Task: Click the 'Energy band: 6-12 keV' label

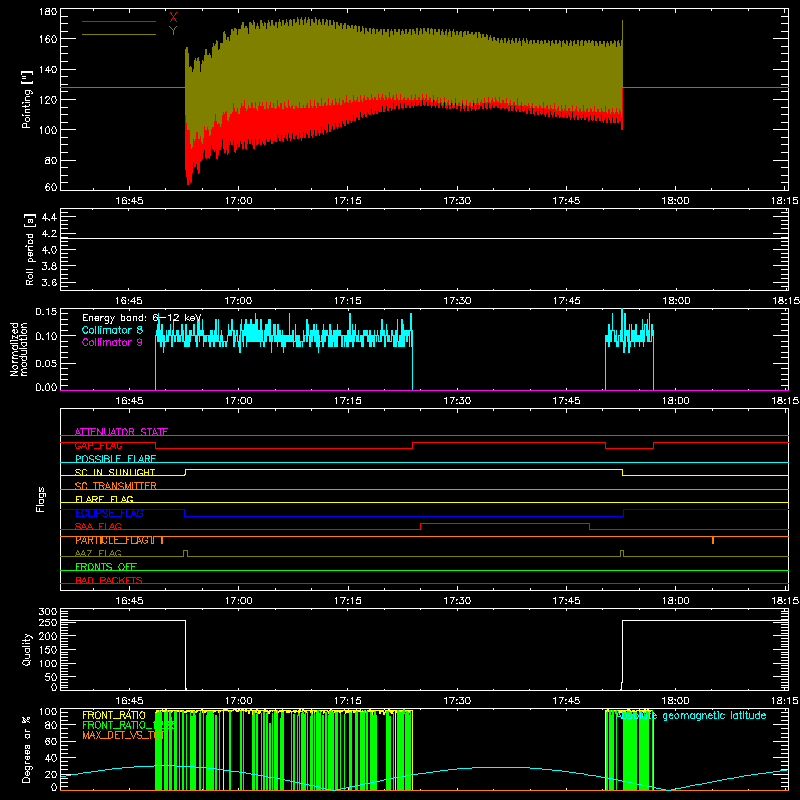Action: (142, 318)
